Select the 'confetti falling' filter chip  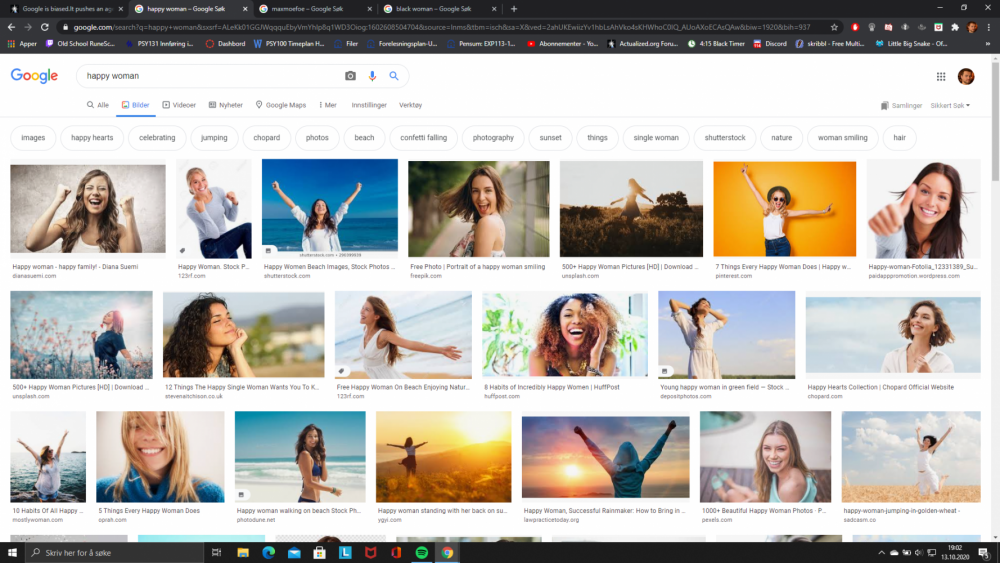(423, 138)
